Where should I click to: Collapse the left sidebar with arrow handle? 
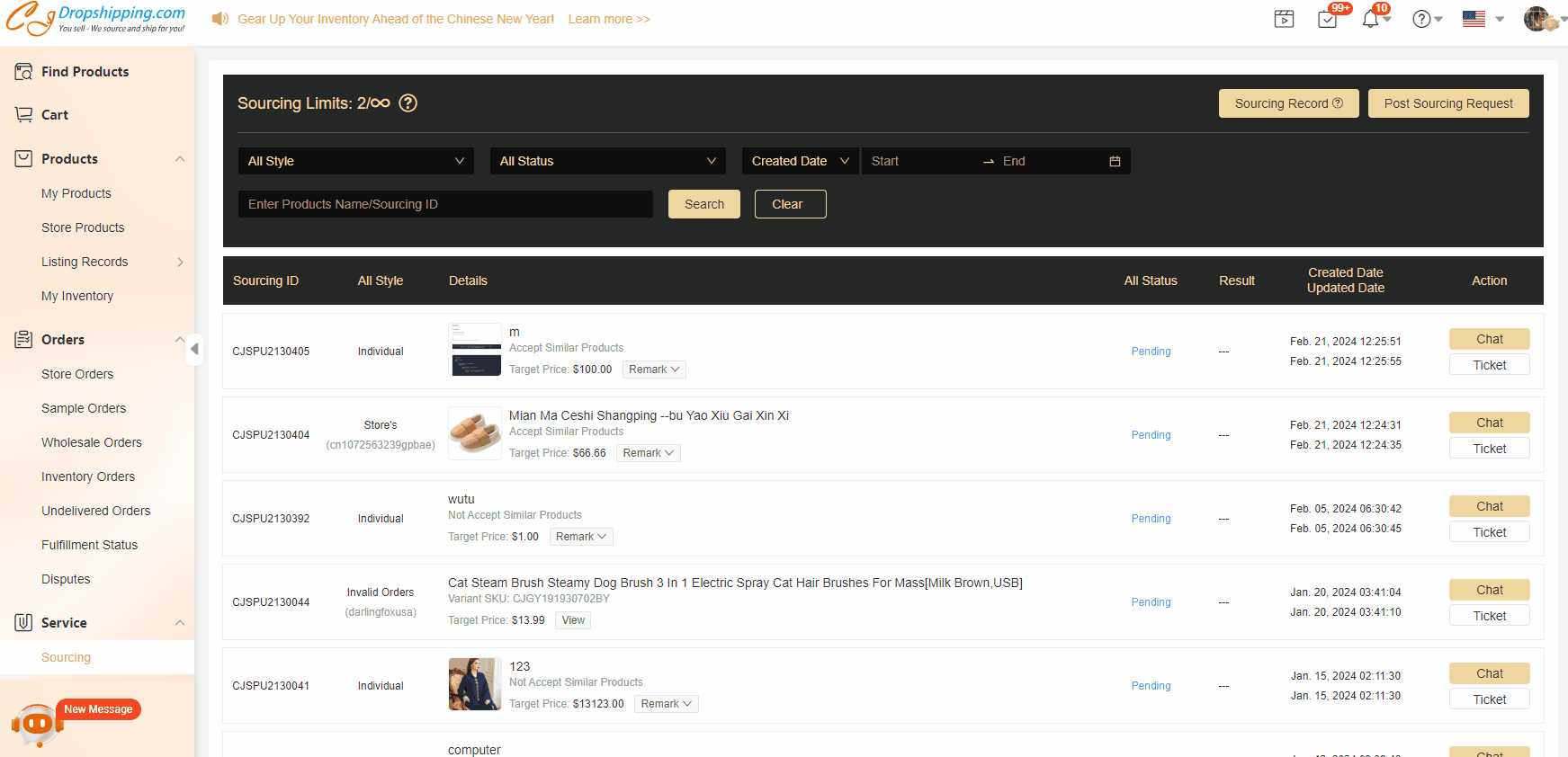194,349
